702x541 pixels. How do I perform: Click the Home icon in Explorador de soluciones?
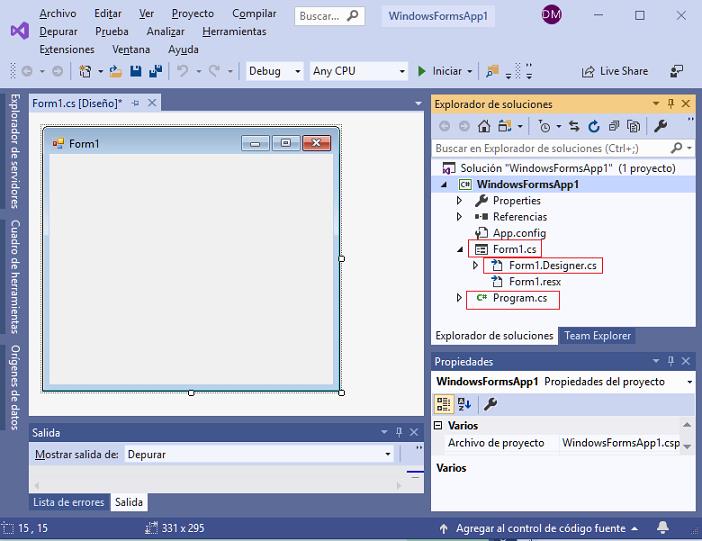[x=484, y=127]
